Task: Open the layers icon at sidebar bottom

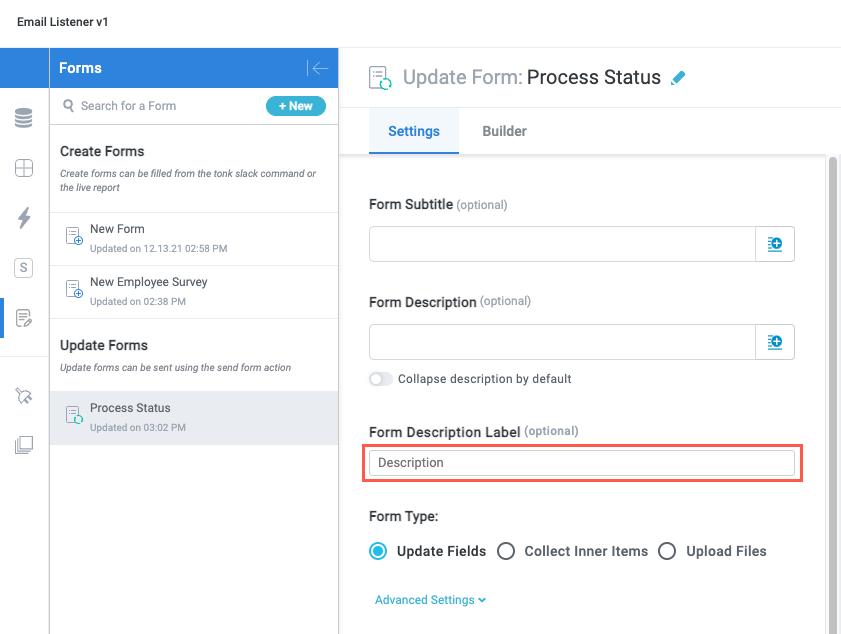Action: (x=22, y=444)
